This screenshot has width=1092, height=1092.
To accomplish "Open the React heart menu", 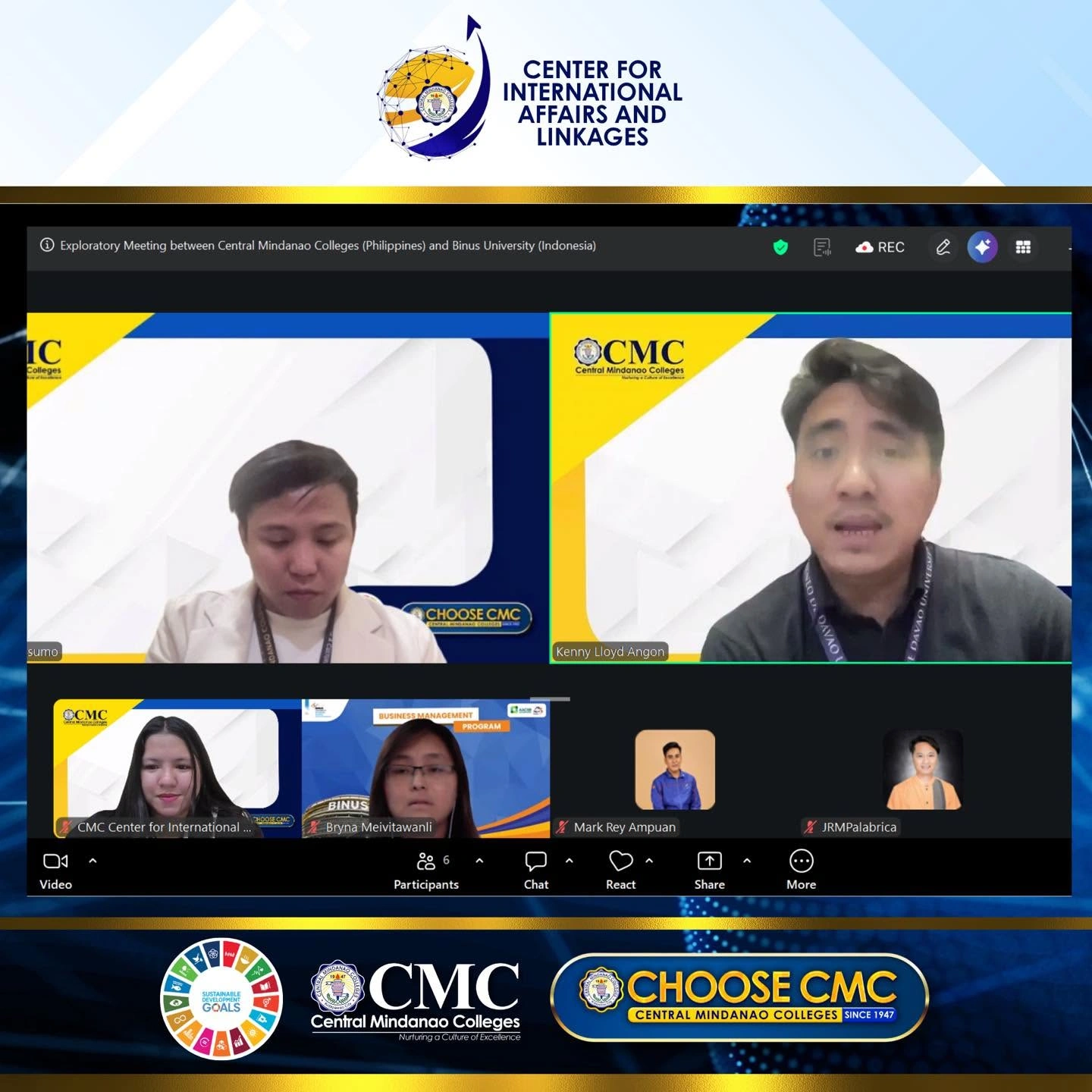I will 620,871.
